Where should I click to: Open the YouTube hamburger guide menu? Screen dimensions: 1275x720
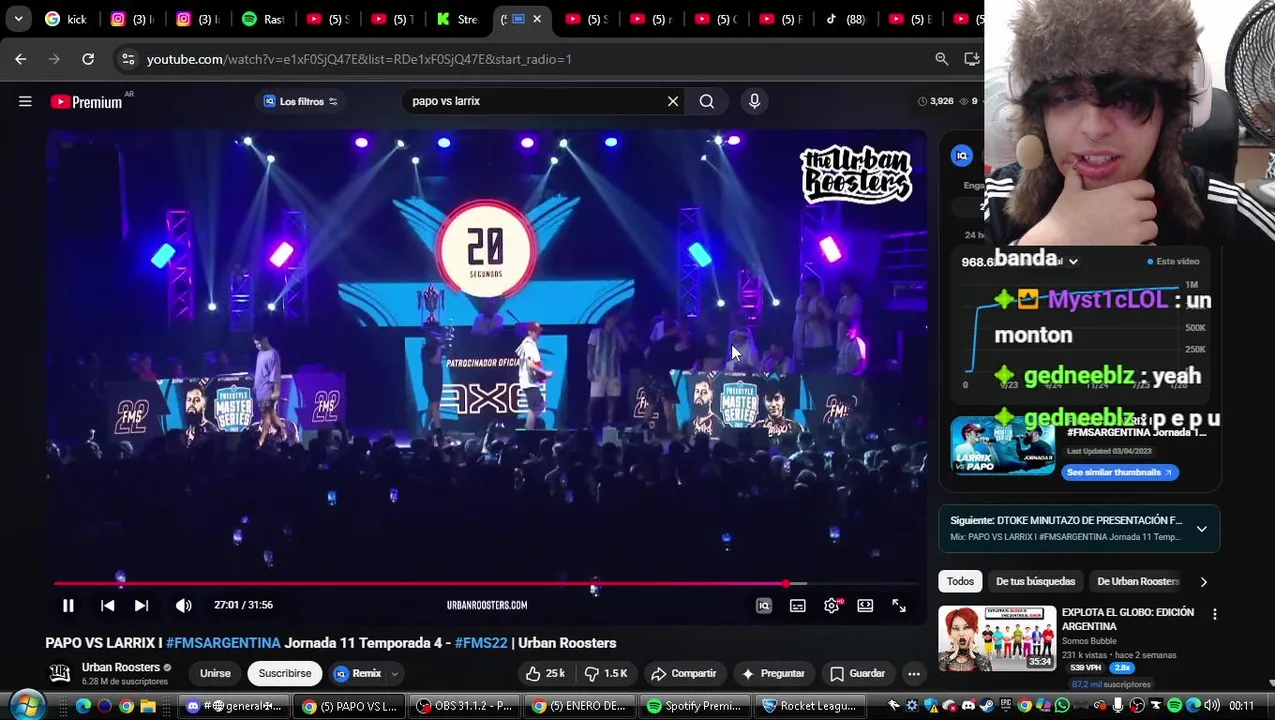tap(25, 101)
